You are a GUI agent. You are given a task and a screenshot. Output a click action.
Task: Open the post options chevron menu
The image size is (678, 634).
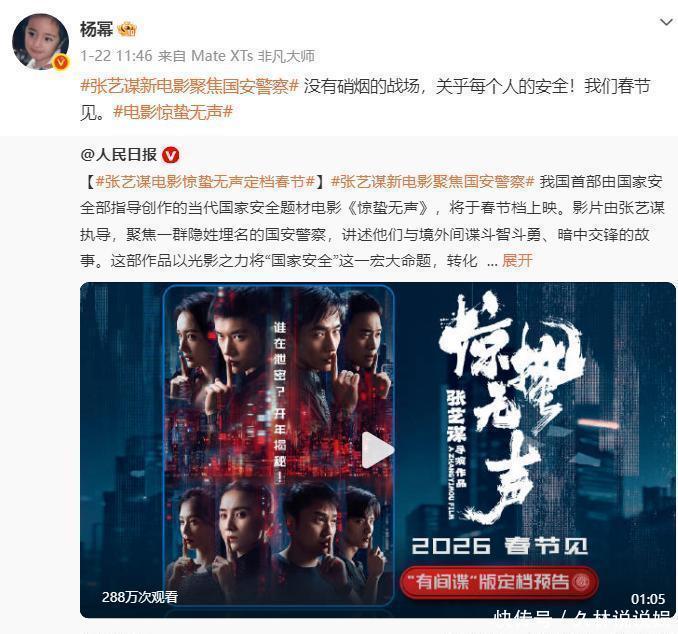666,22
